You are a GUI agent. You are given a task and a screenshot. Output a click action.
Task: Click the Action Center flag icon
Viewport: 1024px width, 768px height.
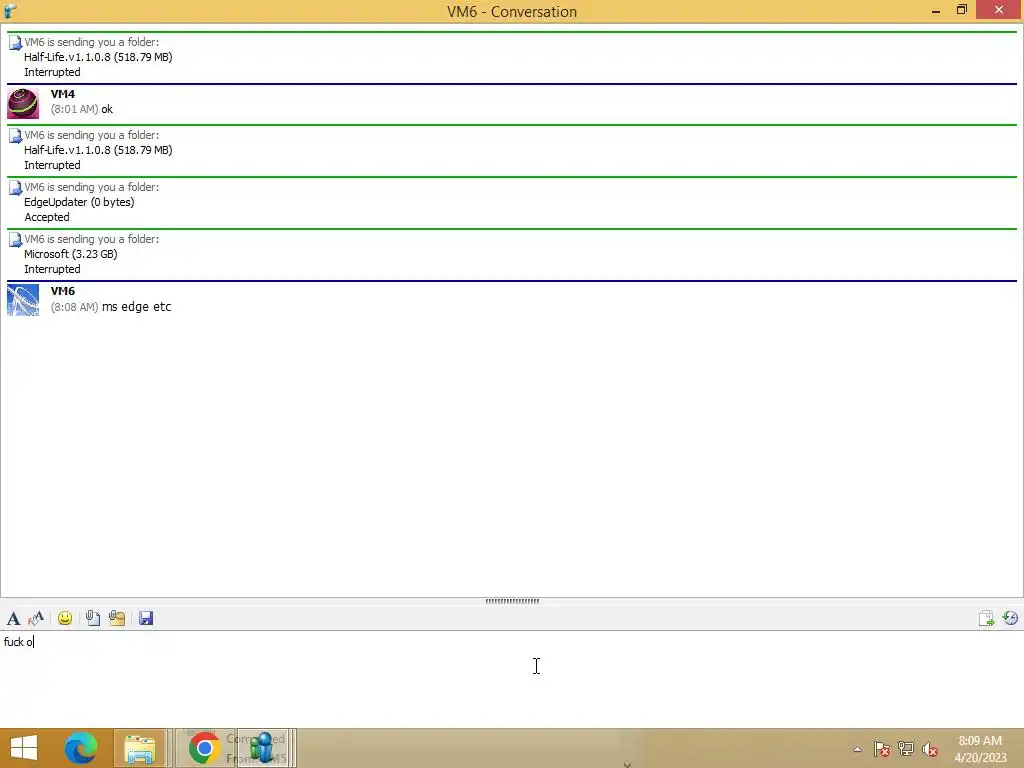[882, 749]
